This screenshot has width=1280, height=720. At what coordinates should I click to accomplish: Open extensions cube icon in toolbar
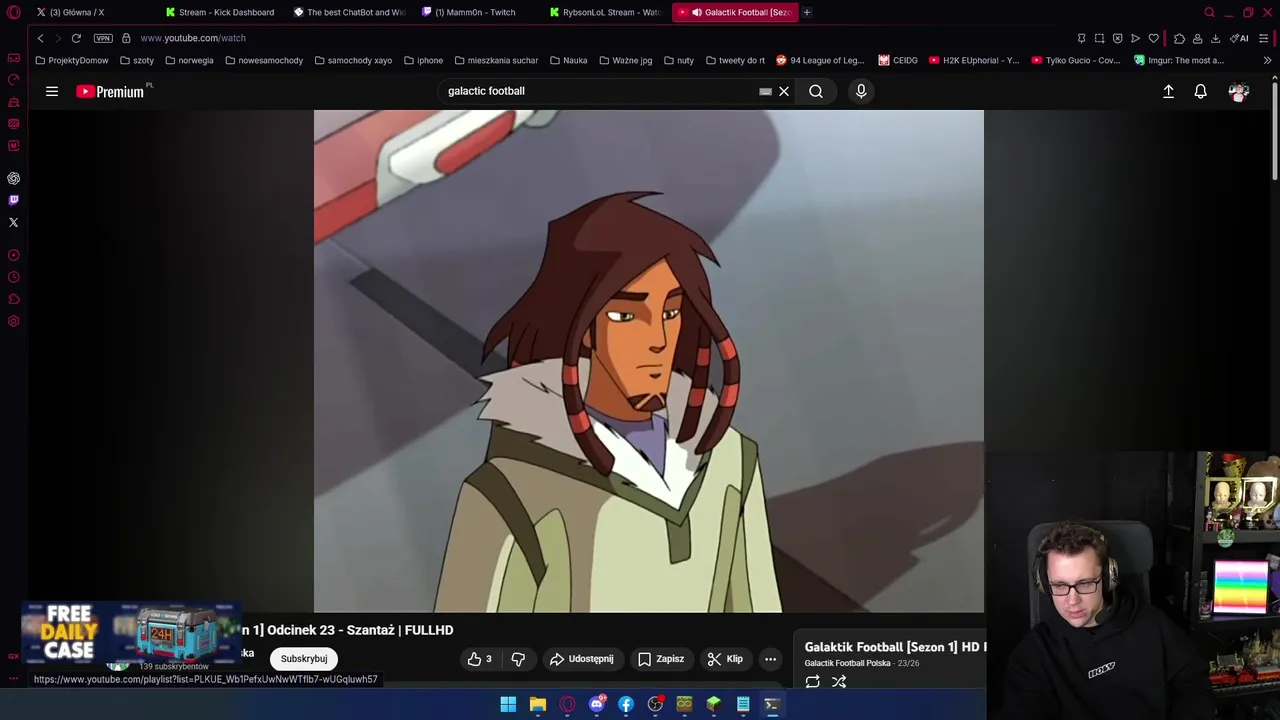pos(1179,38)
